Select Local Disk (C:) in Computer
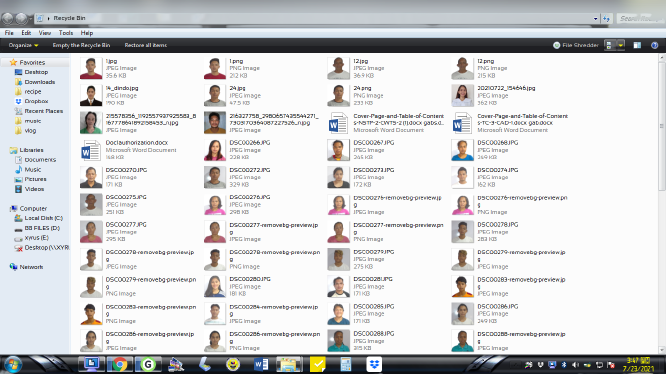 pos(43,218)
